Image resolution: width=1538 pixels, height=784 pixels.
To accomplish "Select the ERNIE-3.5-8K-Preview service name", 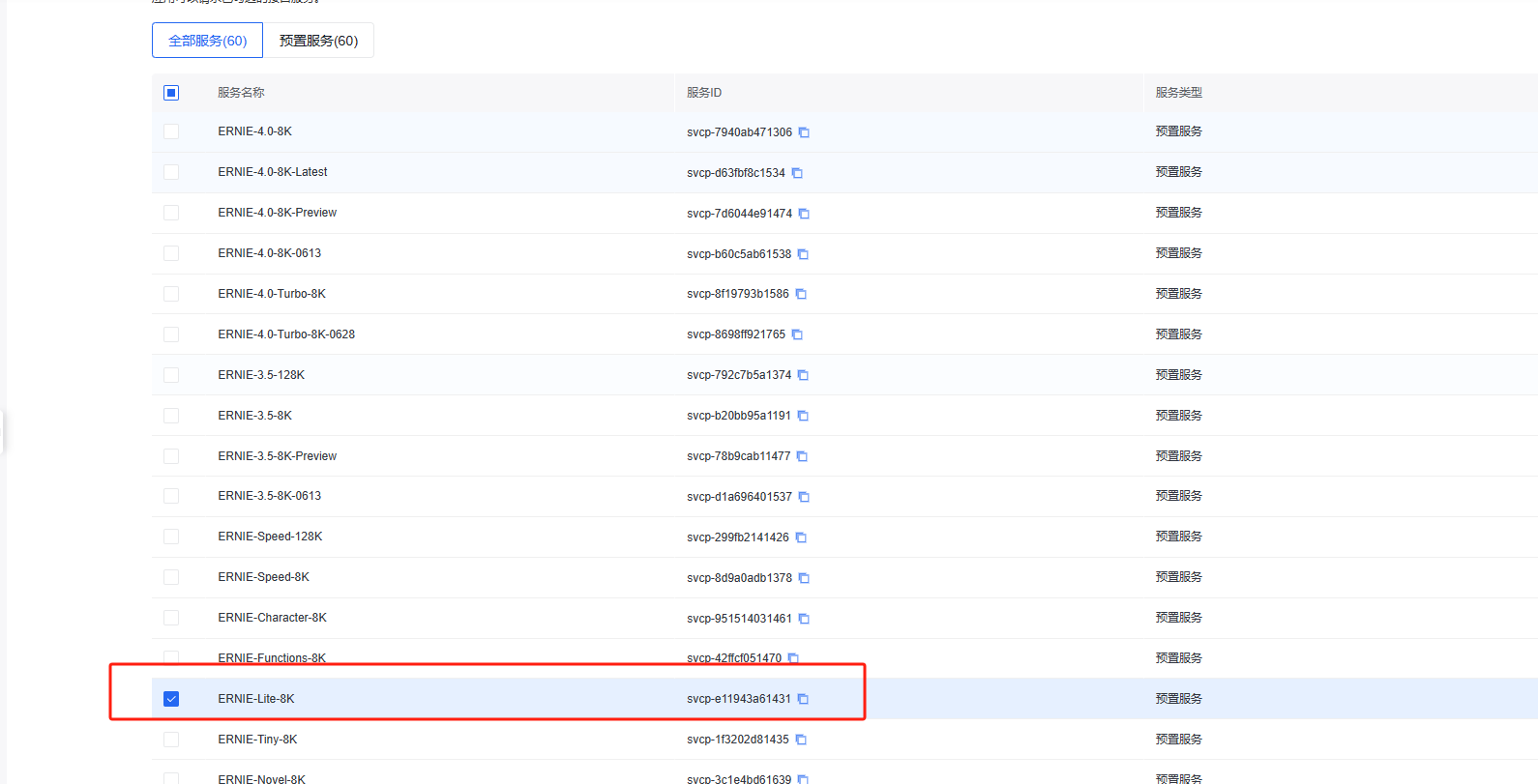I will (x=278, y=456).
